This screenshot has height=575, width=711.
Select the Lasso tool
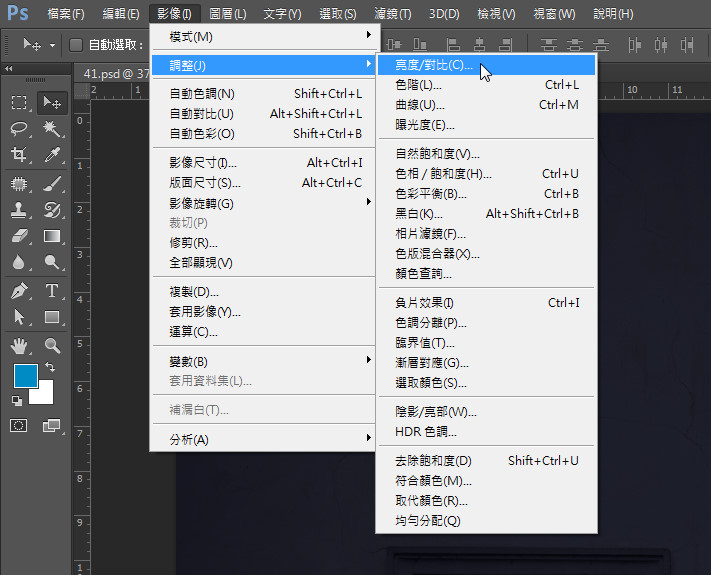tap(19, 128)
